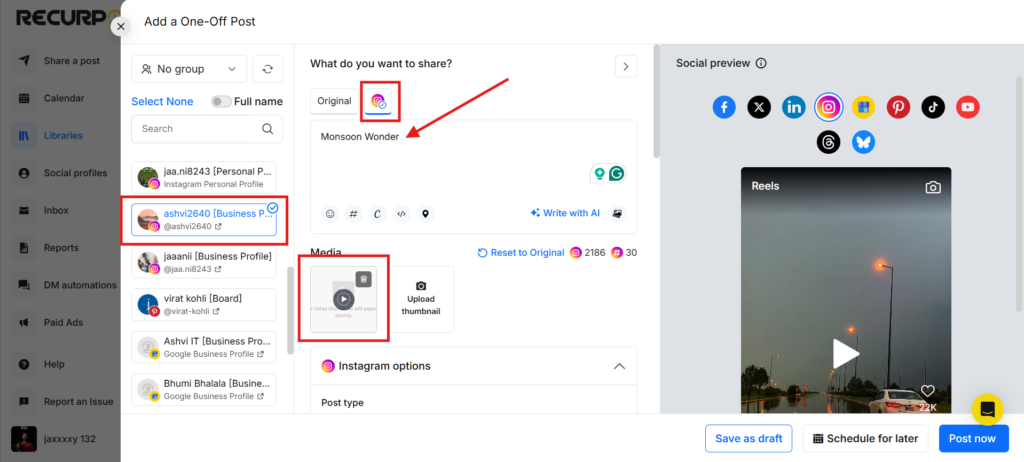Click the account Search field
The width and height of the screenshot is (1024, 462).
(x=207, y=129)
